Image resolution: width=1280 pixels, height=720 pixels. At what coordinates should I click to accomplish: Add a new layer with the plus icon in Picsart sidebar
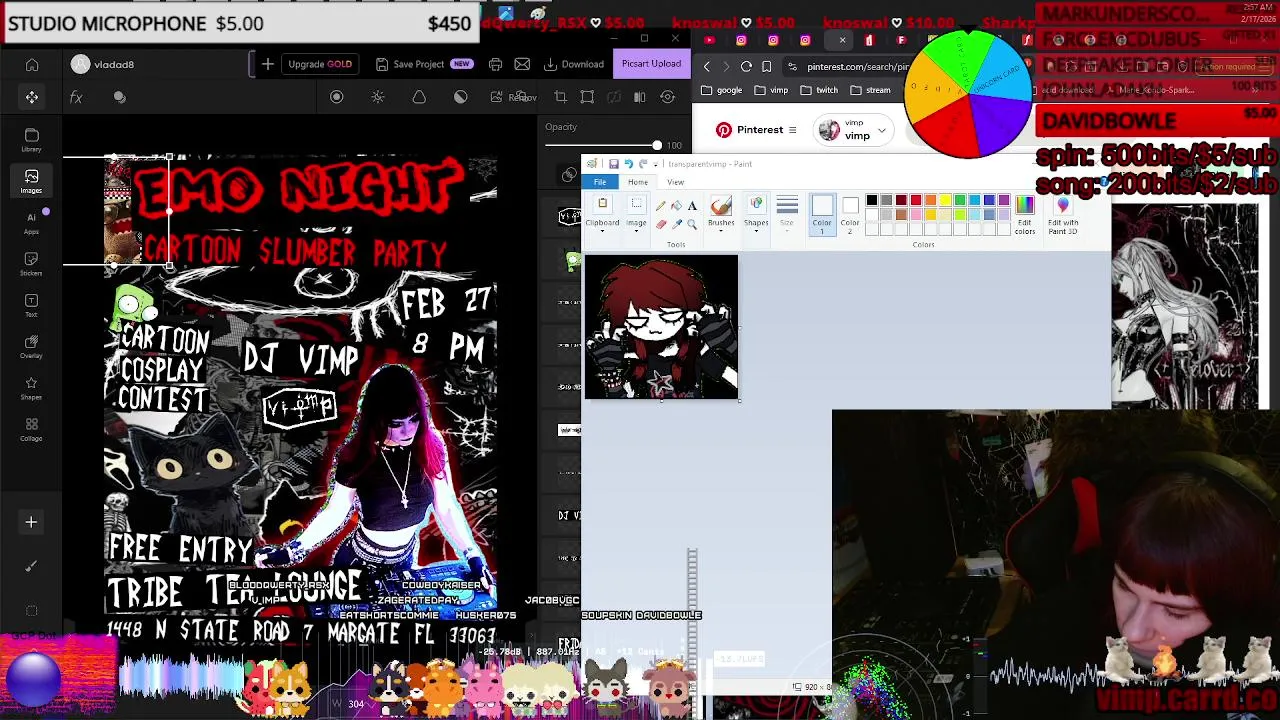(x=31, y=522)
